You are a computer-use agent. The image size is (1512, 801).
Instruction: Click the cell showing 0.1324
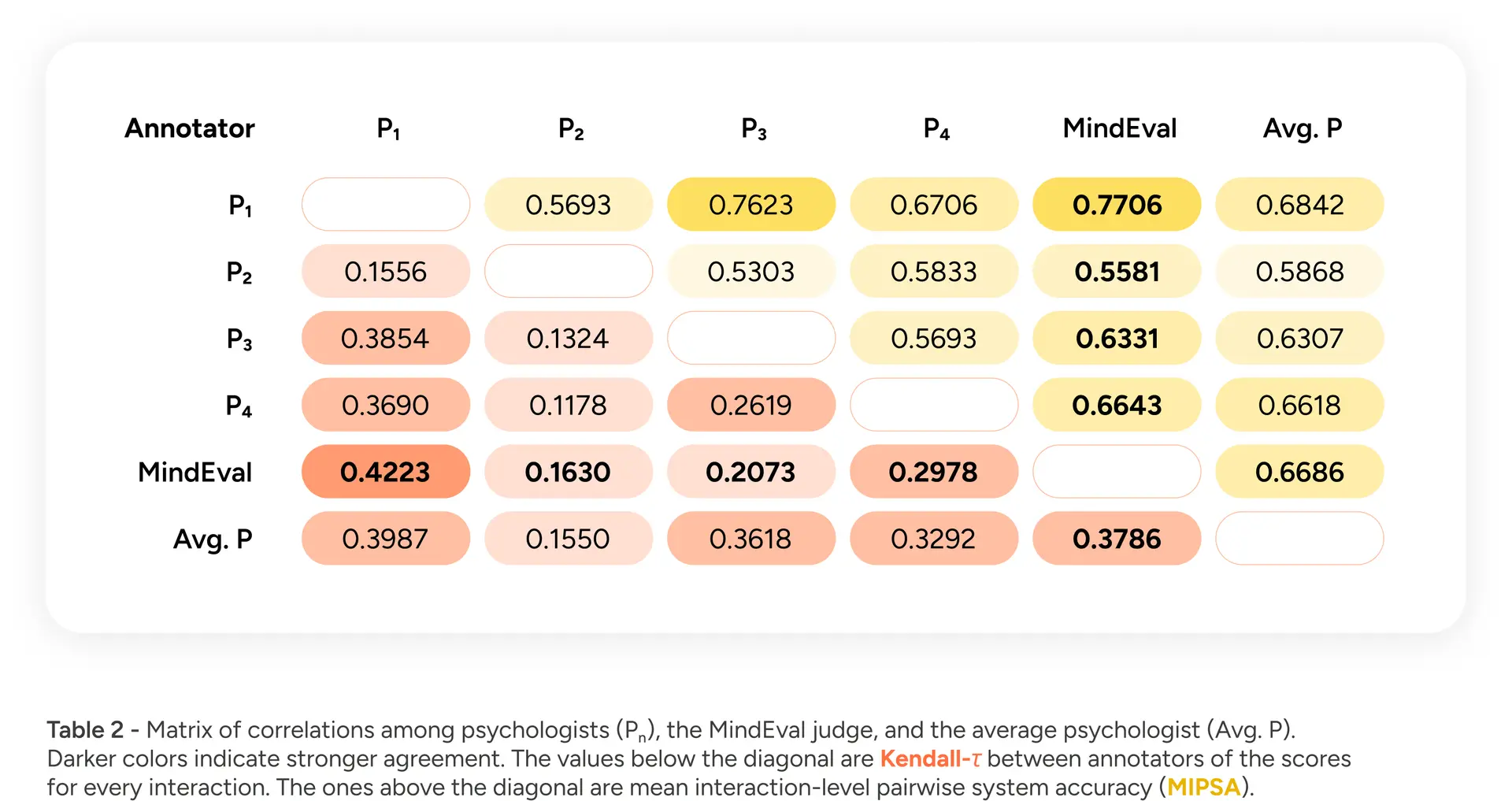coord(568,339)
